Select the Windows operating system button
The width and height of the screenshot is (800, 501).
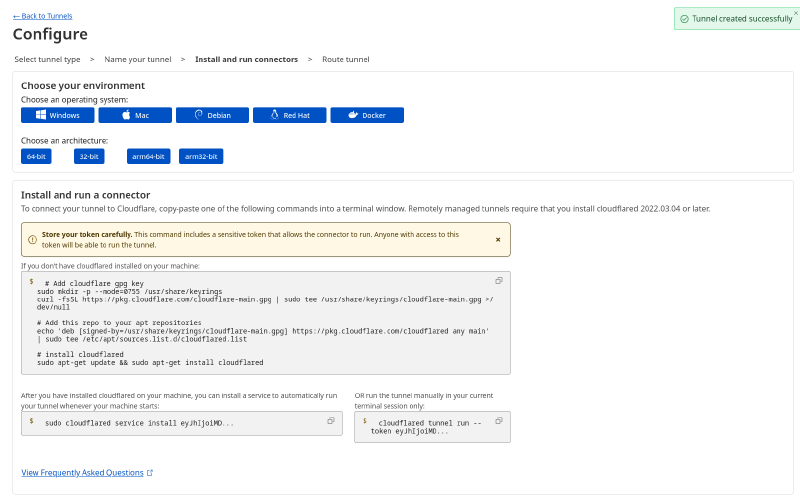pyautogui.click(x=58, y=115)
